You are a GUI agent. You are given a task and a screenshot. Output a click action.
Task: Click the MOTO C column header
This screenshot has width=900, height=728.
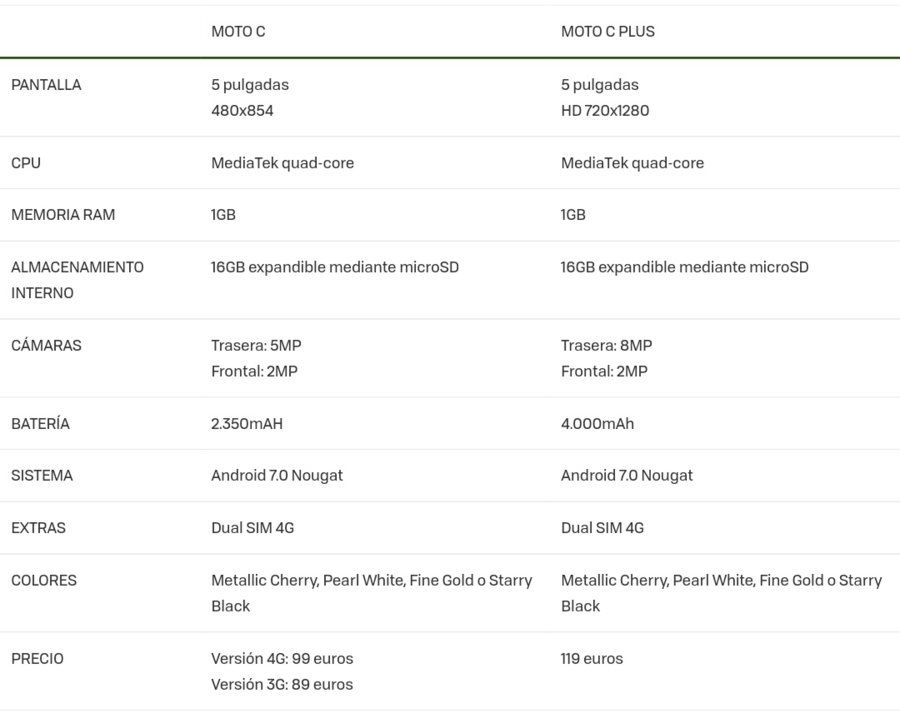[238, 32]
